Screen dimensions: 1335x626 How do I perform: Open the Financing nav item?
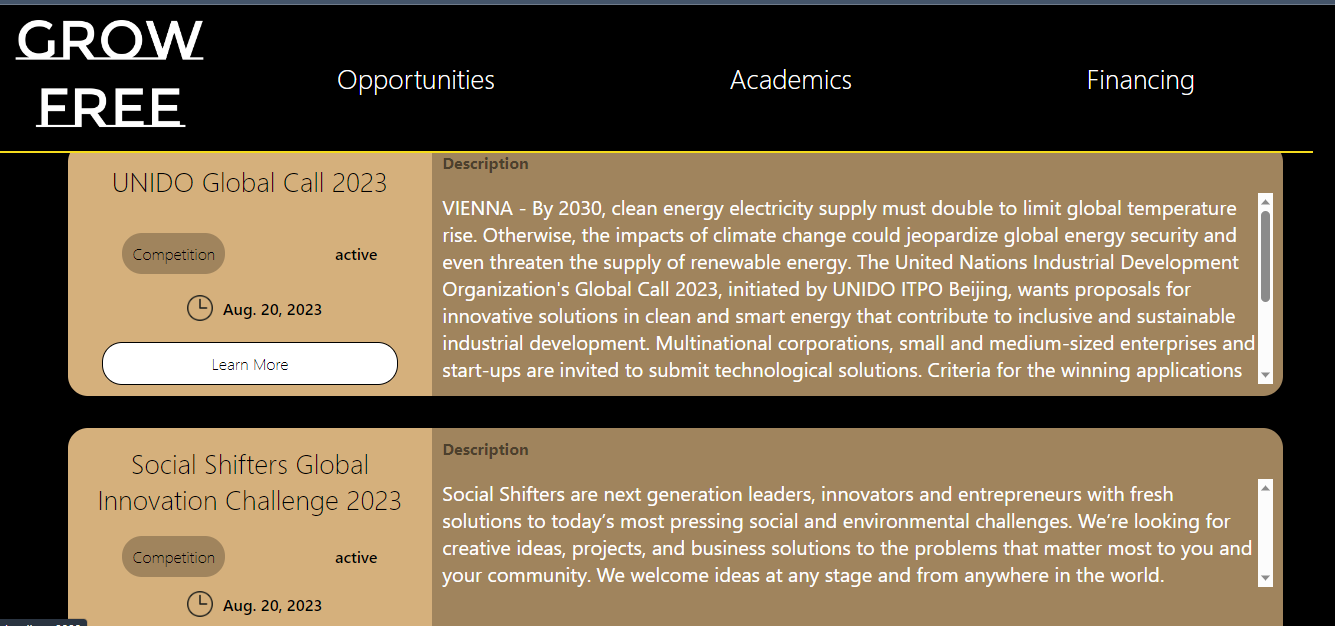1140,80
